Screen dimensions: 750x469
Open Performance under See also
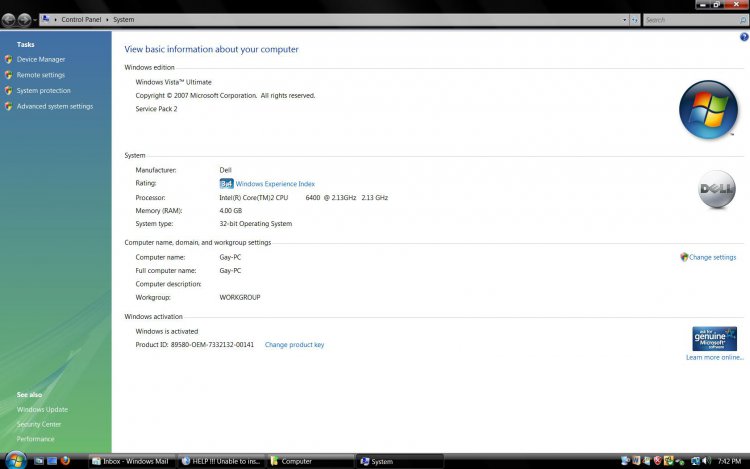pos(35,439)
